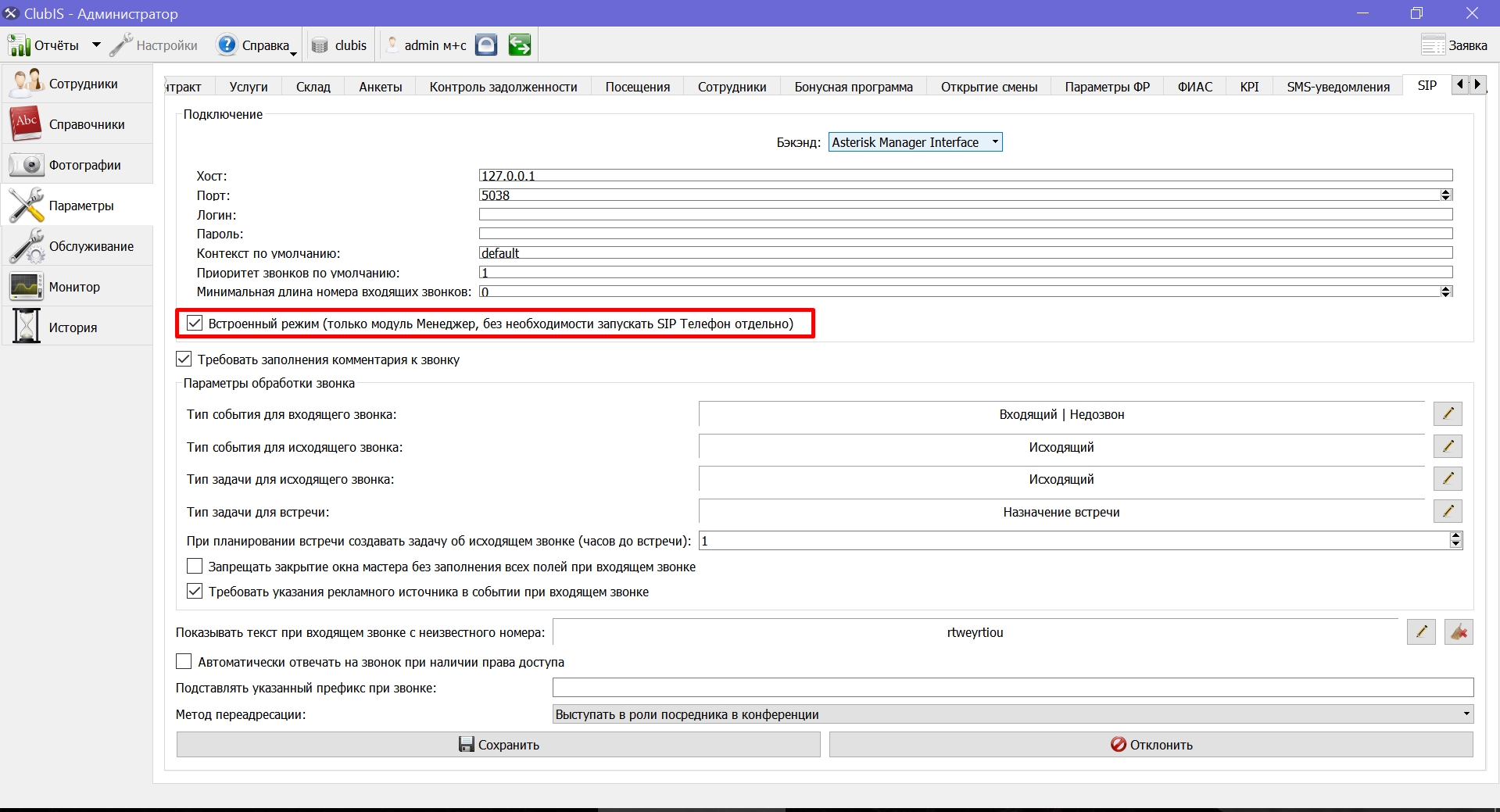Switch to the ФИАС tab
Screen dimensions: 1500x812
point(1195,87)
